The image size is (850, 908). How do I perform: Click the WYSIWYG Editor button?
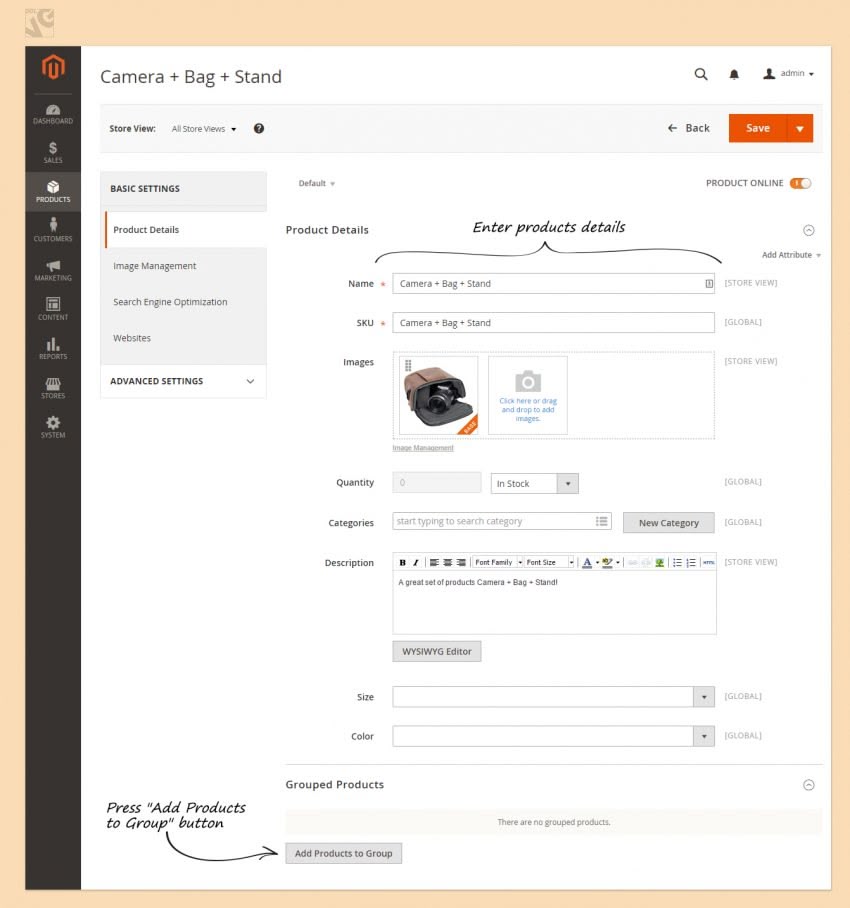[437, 651]
